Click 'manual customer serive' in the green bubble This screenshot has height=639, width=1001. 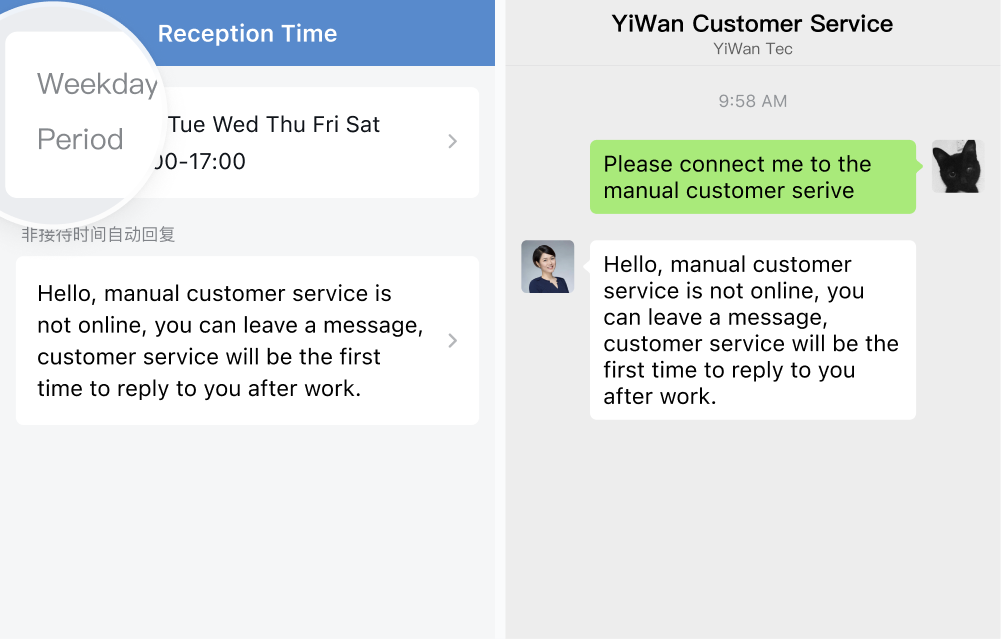(728, 190)
